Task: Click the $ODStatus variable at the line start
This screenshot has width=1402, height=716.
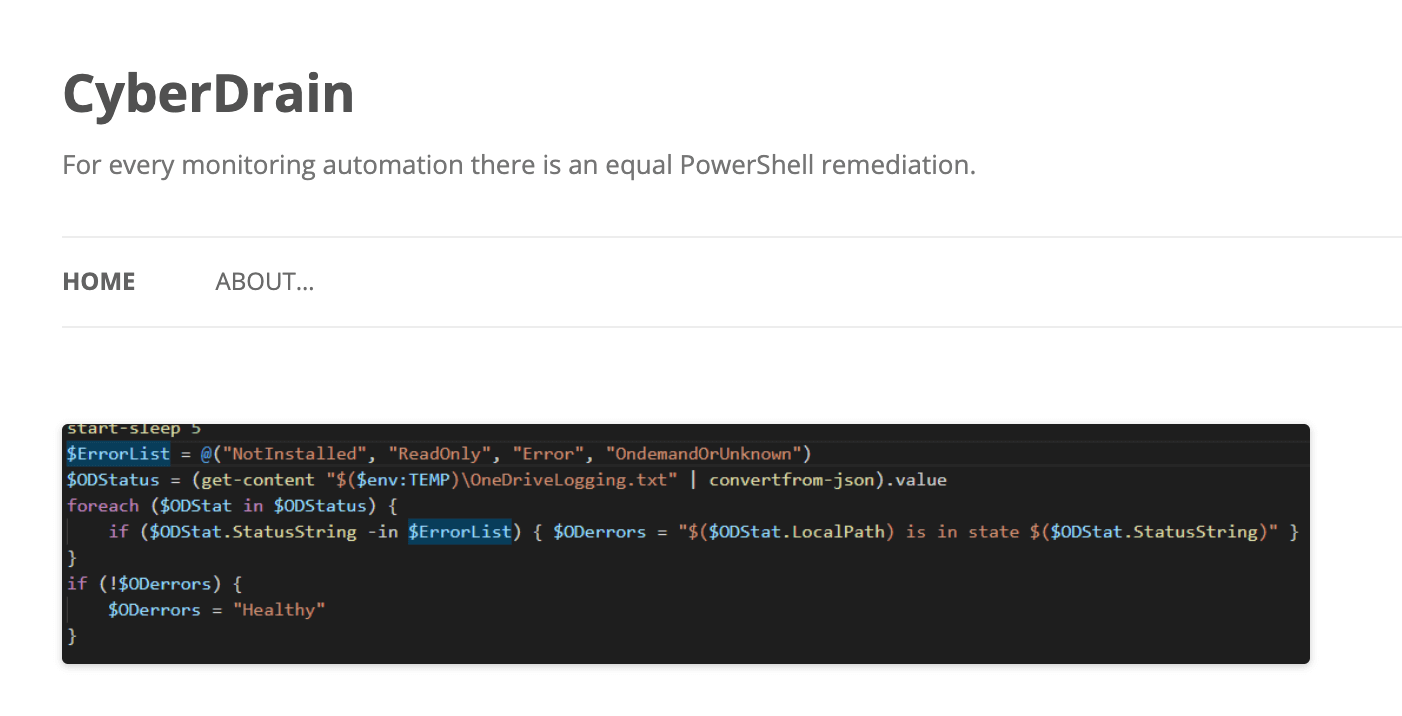Action: [x=113, y=480]
